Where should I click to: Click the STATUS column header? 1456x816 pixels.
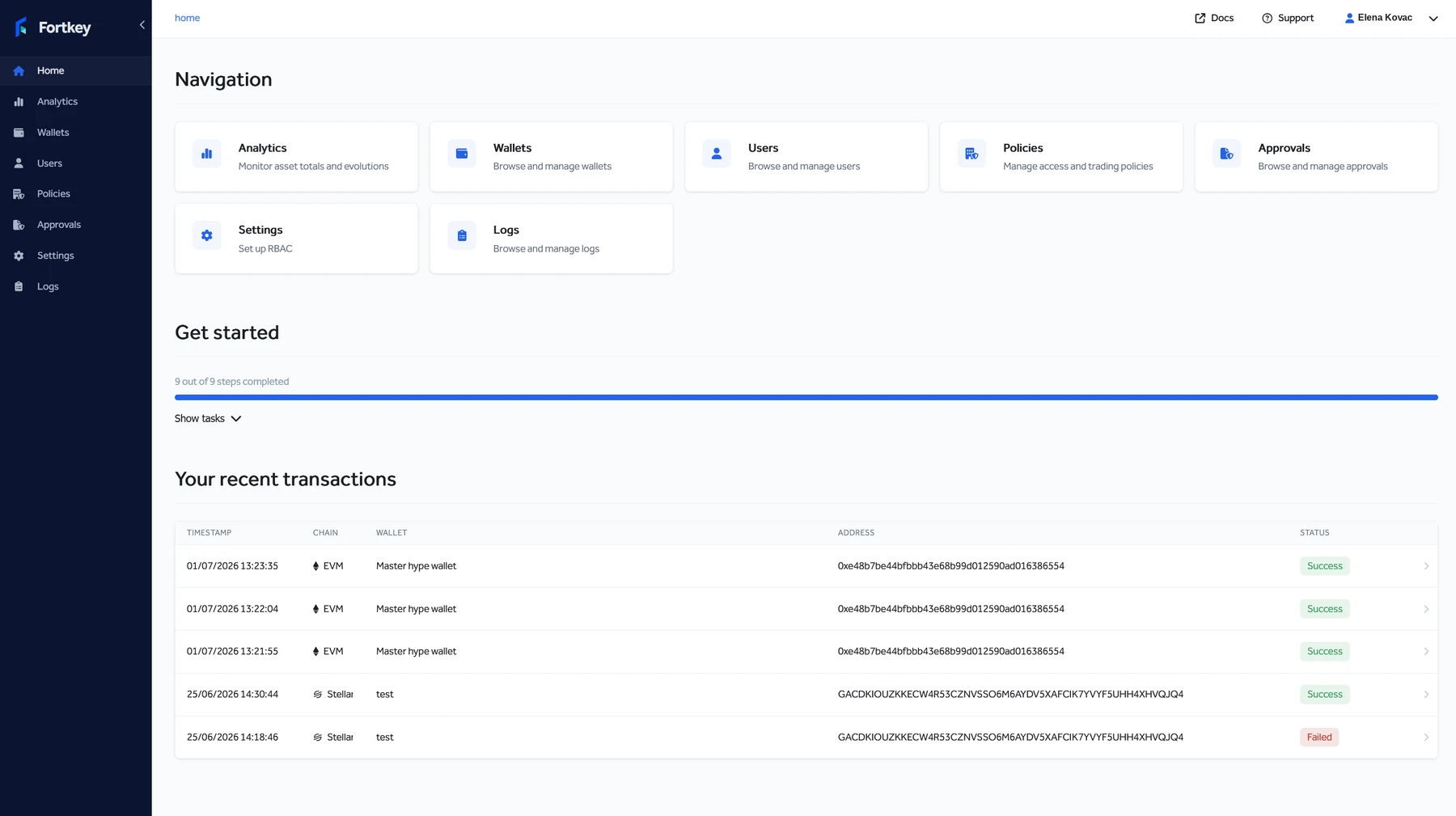click(x=1314, y=533)
